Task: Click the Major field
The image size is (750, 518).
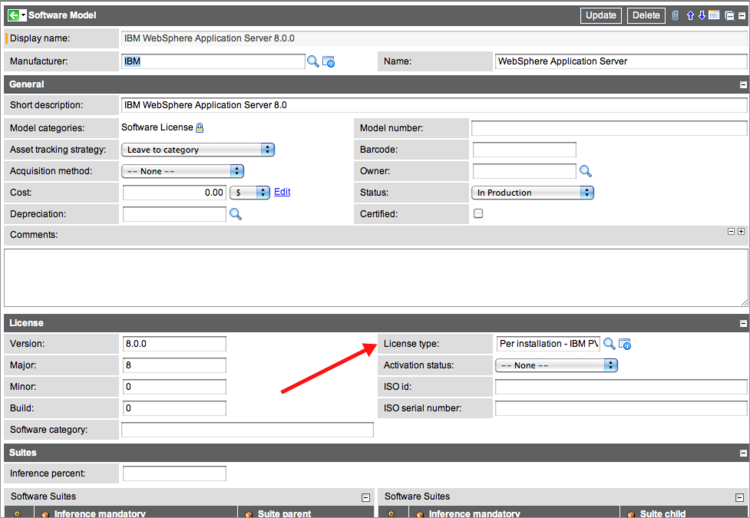Action: [174, 365]
